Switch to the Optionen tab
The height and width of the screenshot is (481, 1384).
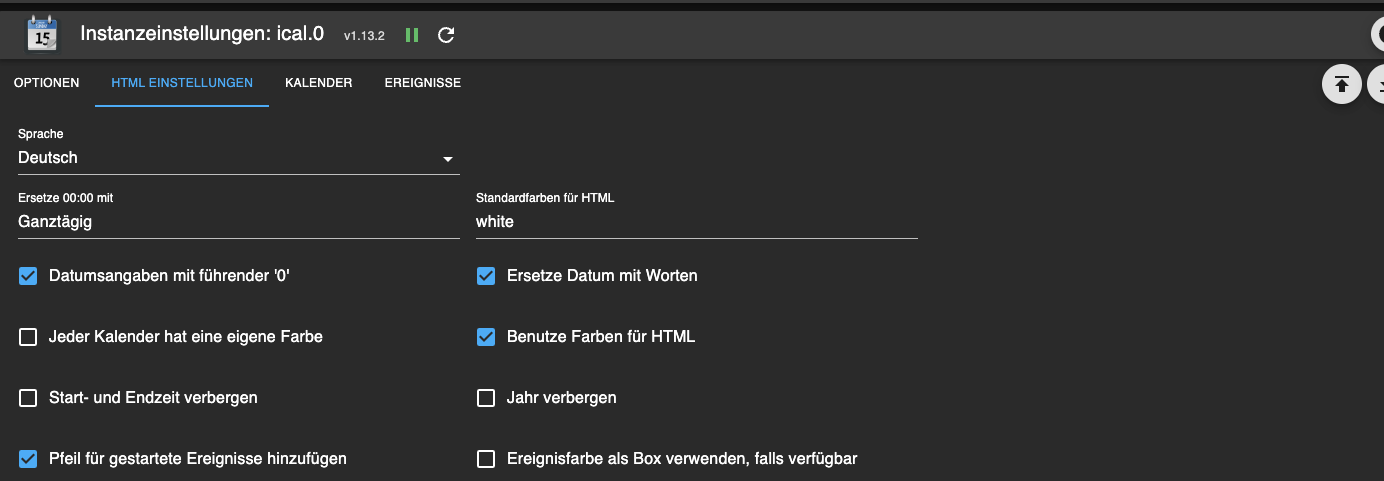point(47,83)
